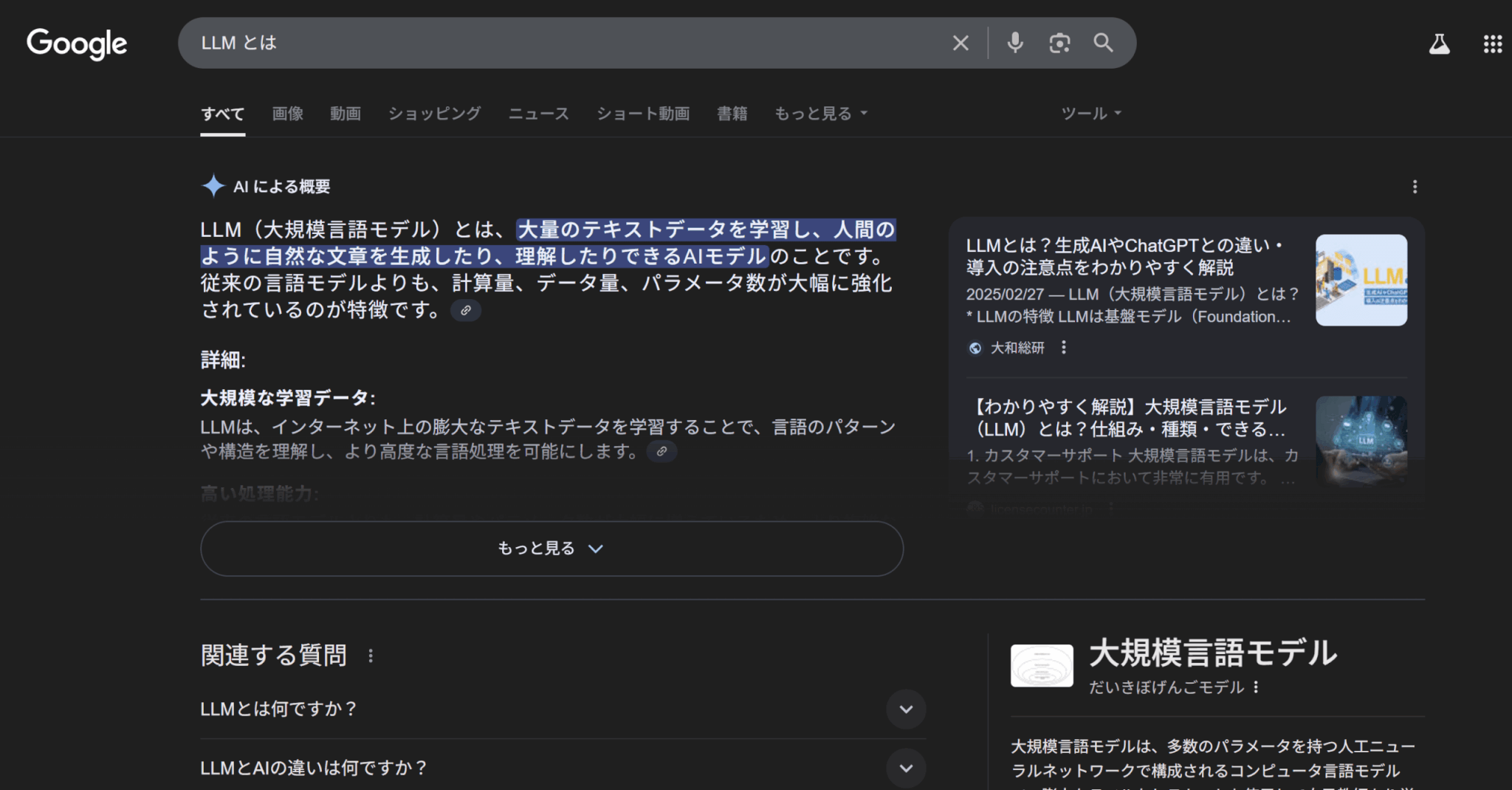Switch to the ショート動画 tab

(x=643, y=114)
